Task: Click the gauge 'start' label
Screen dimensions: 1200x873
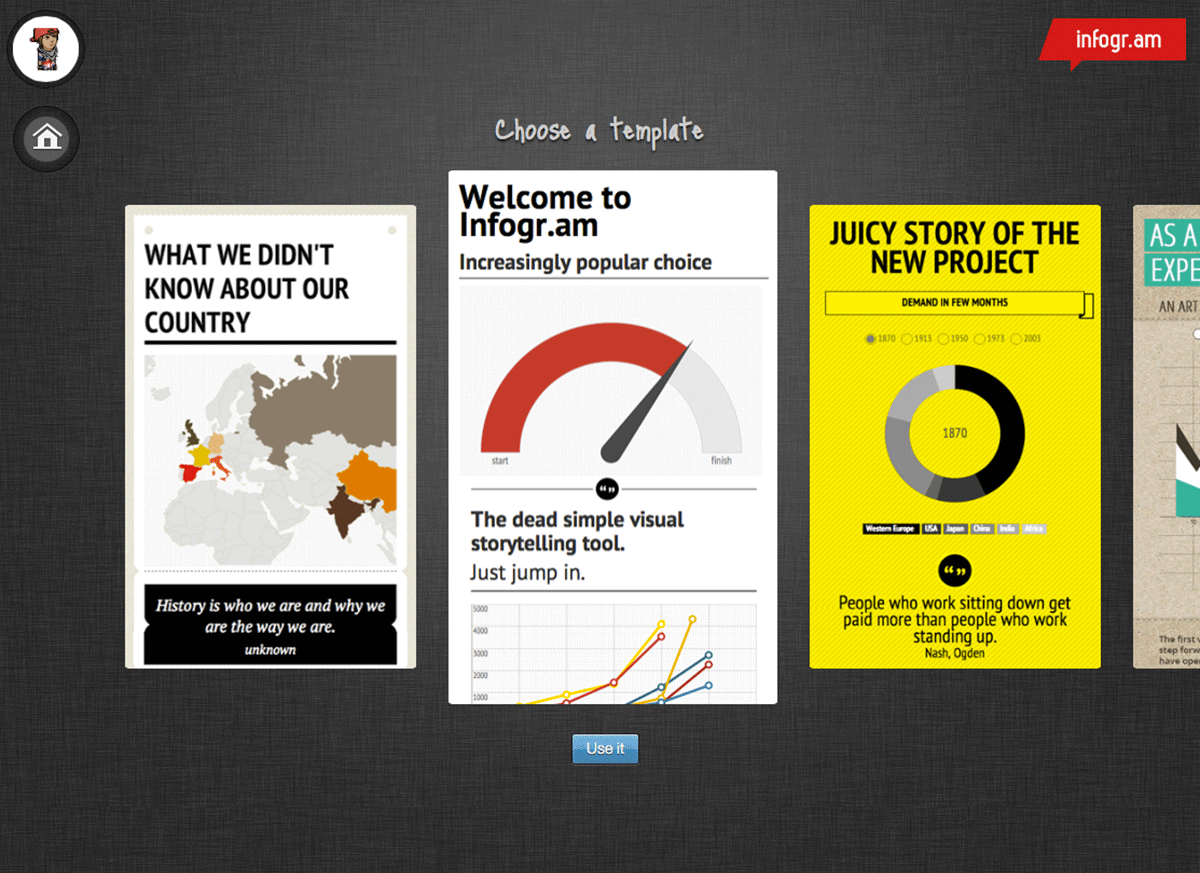Action: tap(500, 461)
